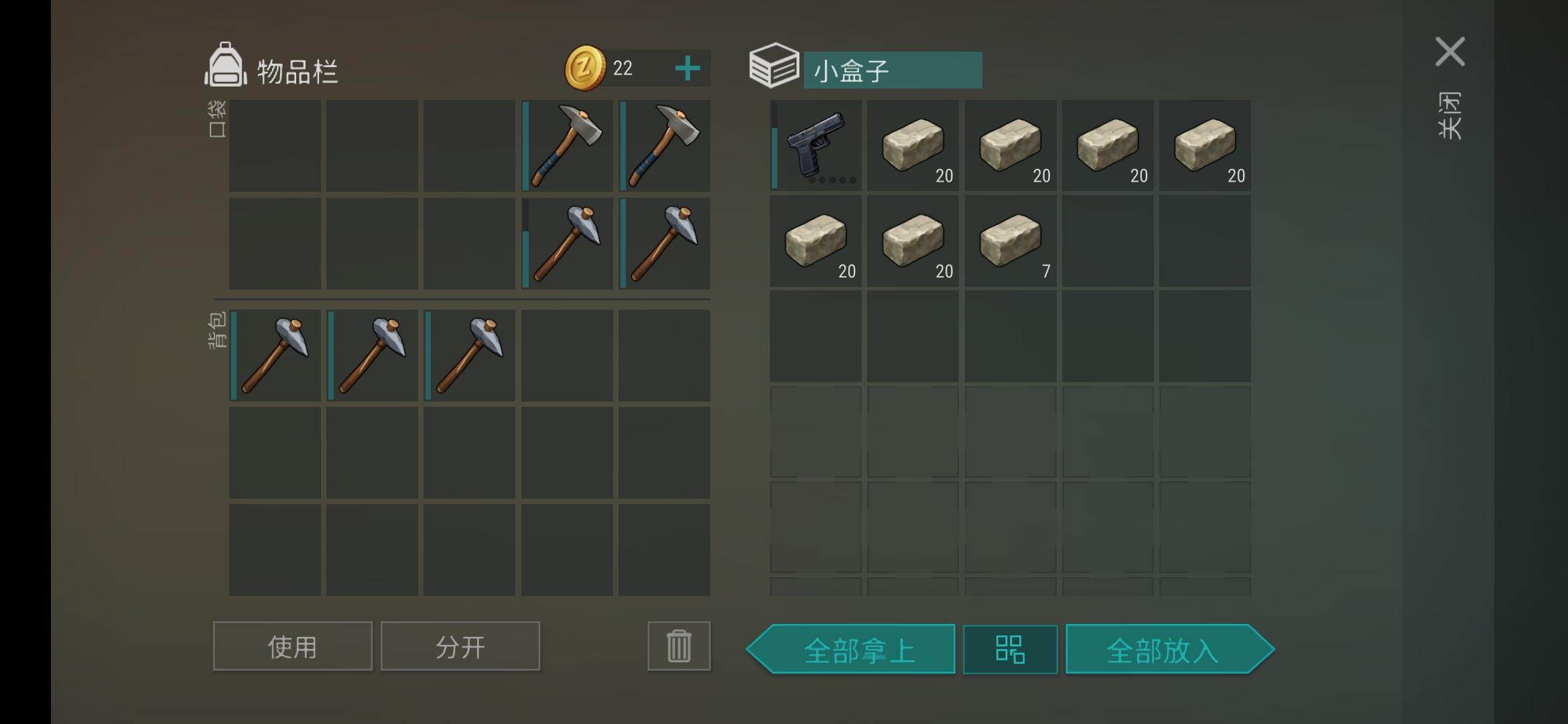Click the trash can delete icon

point(679,646)
